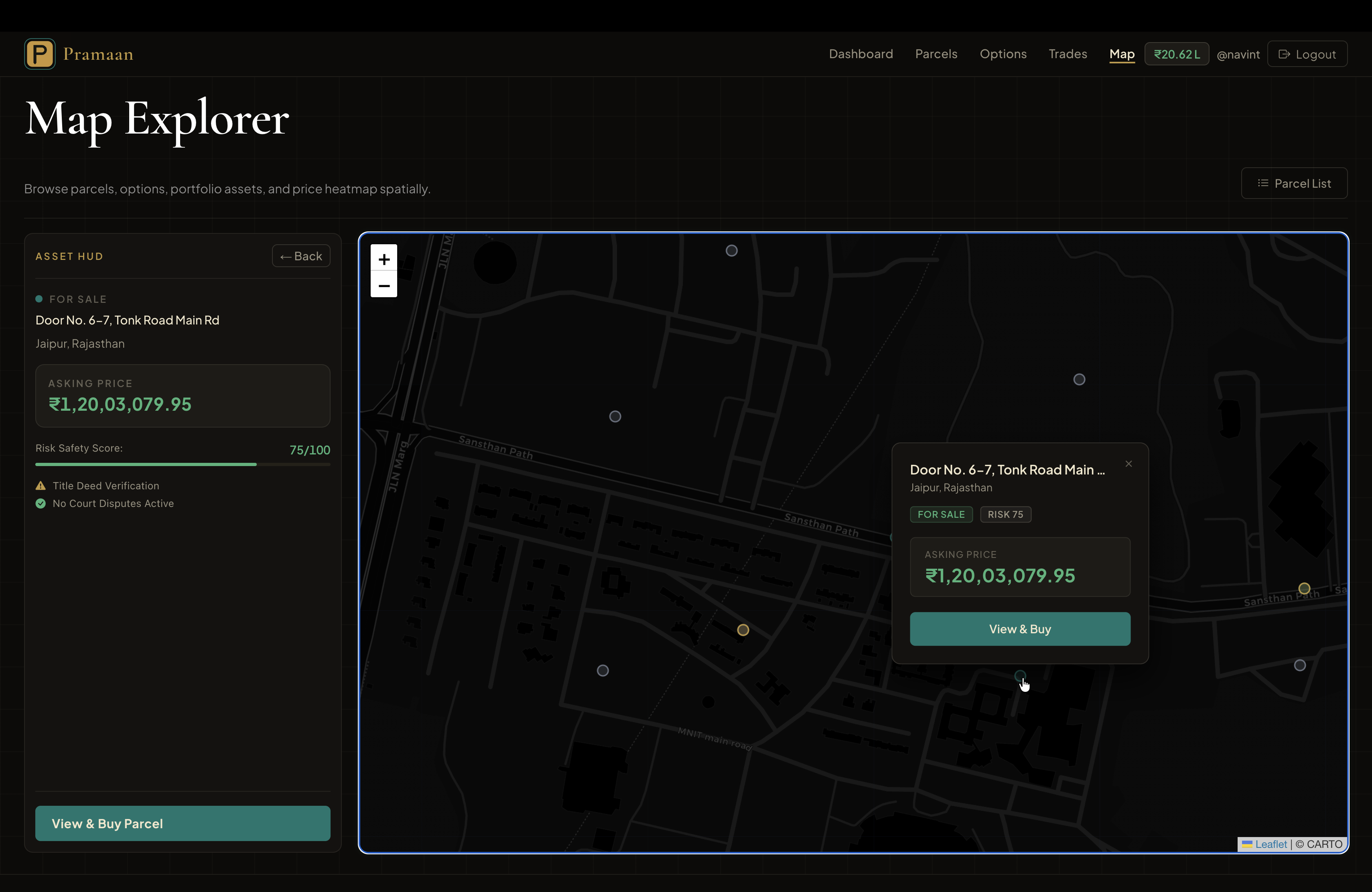Click the FOR SALE tag in popup

941,514
